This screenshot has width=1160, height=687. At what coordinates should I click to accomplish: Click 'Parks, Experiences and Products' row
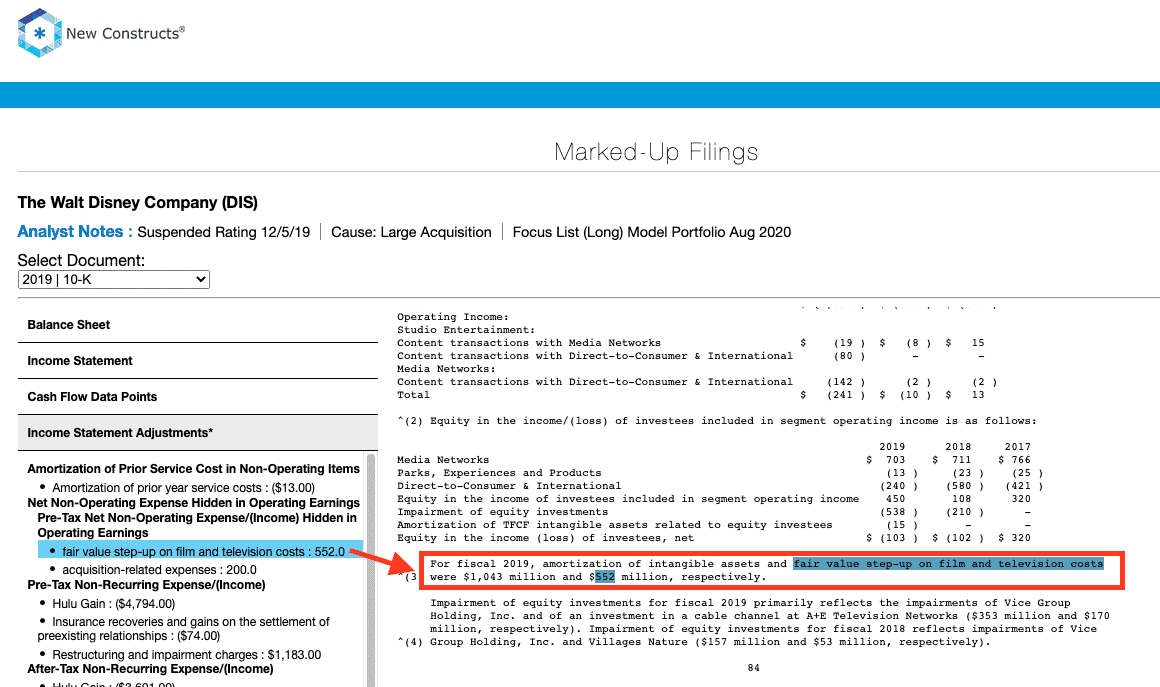pos(720,473)
